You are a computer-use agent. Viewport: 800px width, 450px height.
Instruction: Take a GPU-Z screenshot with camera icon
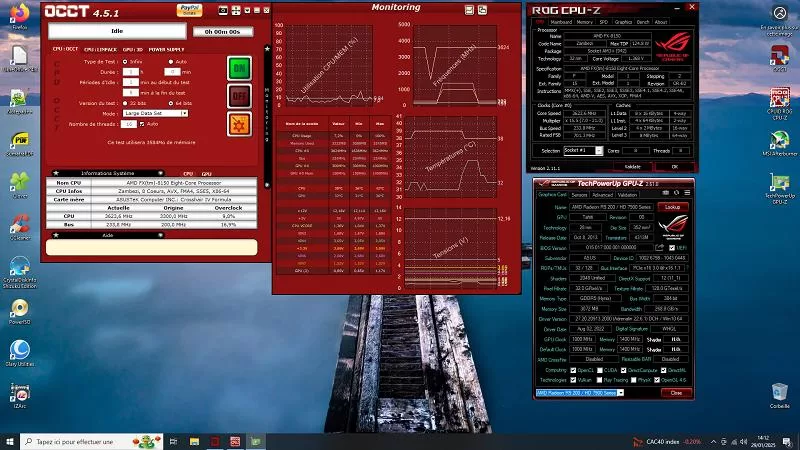coord(665,193)
